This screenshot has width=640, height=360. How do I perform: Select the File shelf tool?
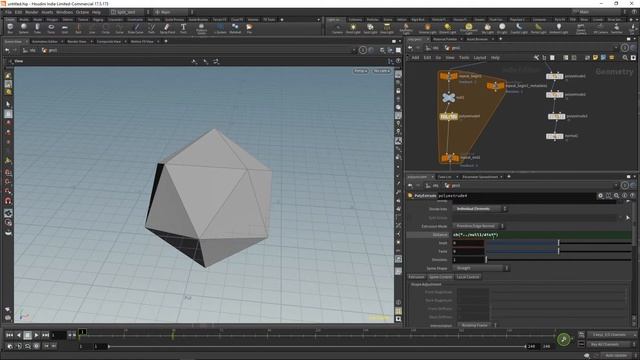[249, 28]
